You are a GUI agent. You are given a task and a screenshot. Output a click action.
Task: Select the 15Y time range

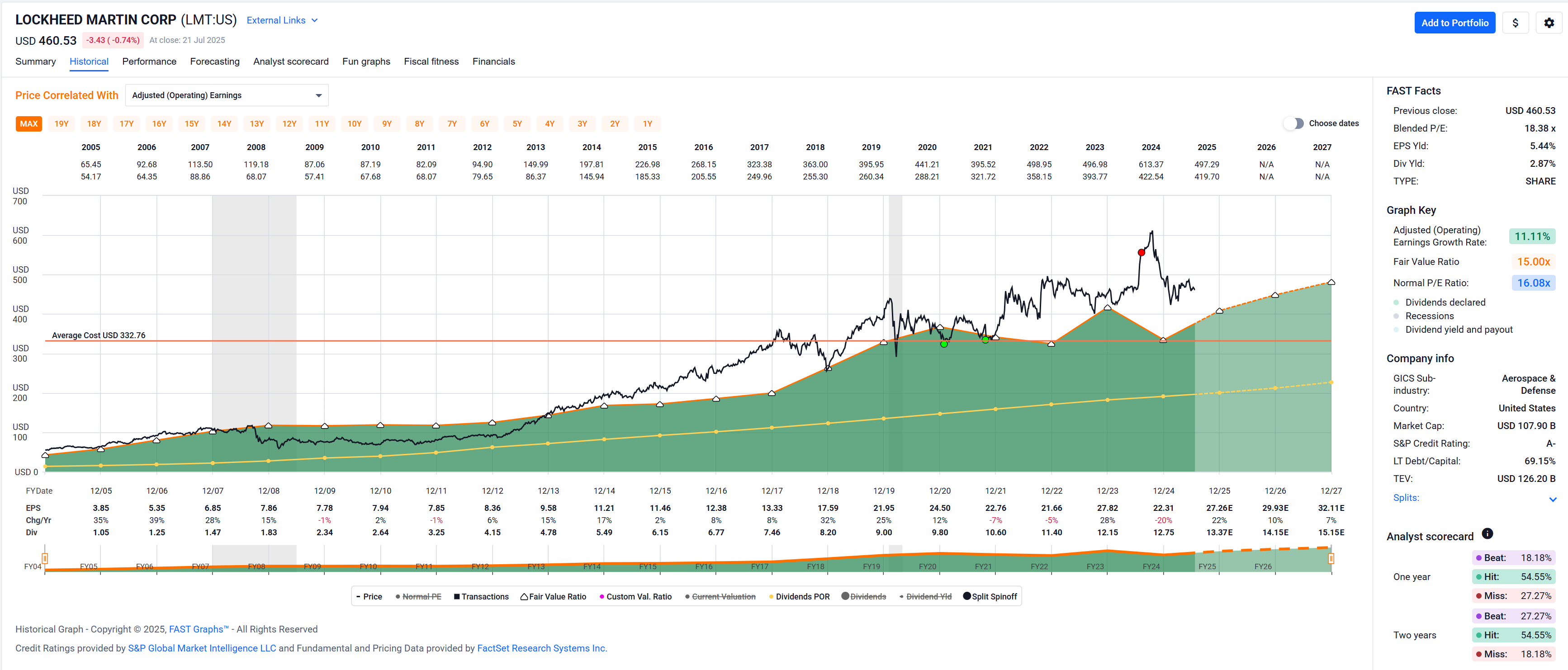pos(192,123)
